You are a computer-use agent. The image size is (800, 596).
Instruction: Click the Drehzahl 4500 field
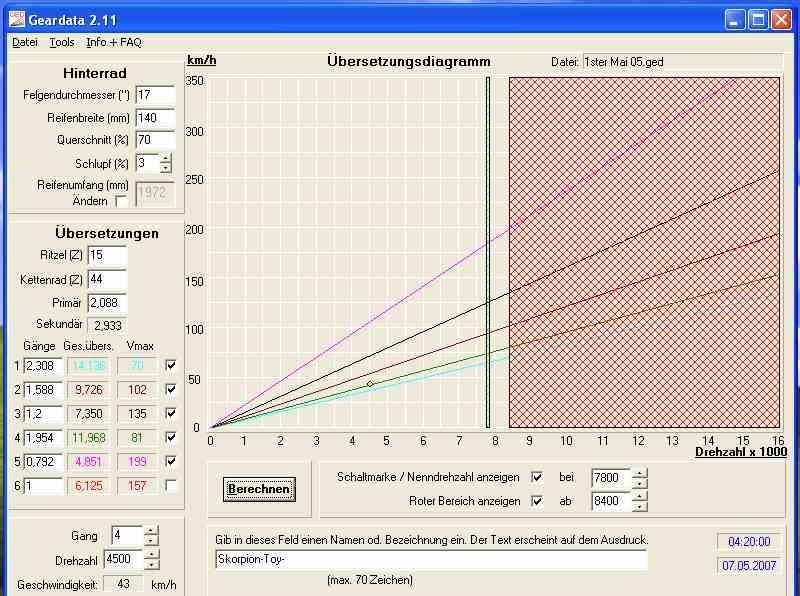pos(124,559)
